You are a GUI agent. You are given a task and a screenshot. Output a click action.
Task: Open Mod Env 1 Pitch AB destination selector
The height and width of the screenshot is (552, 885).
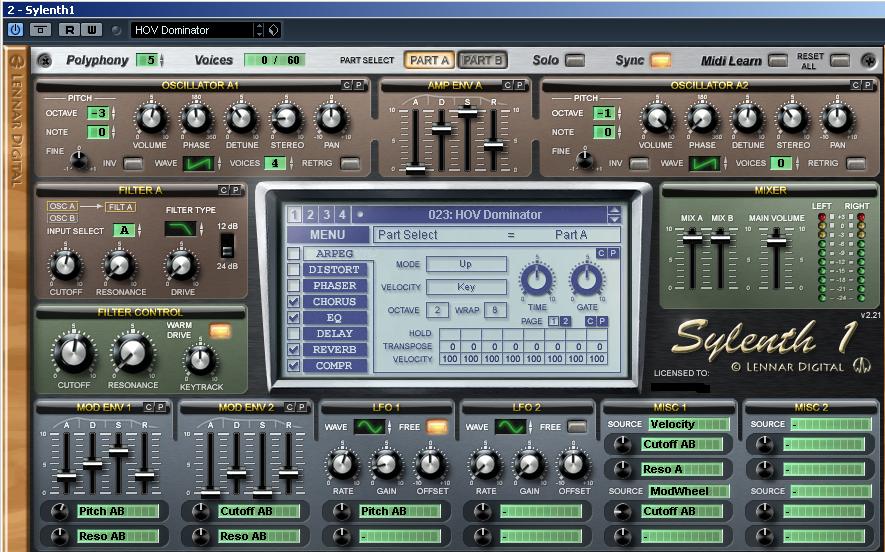[118, 511]
